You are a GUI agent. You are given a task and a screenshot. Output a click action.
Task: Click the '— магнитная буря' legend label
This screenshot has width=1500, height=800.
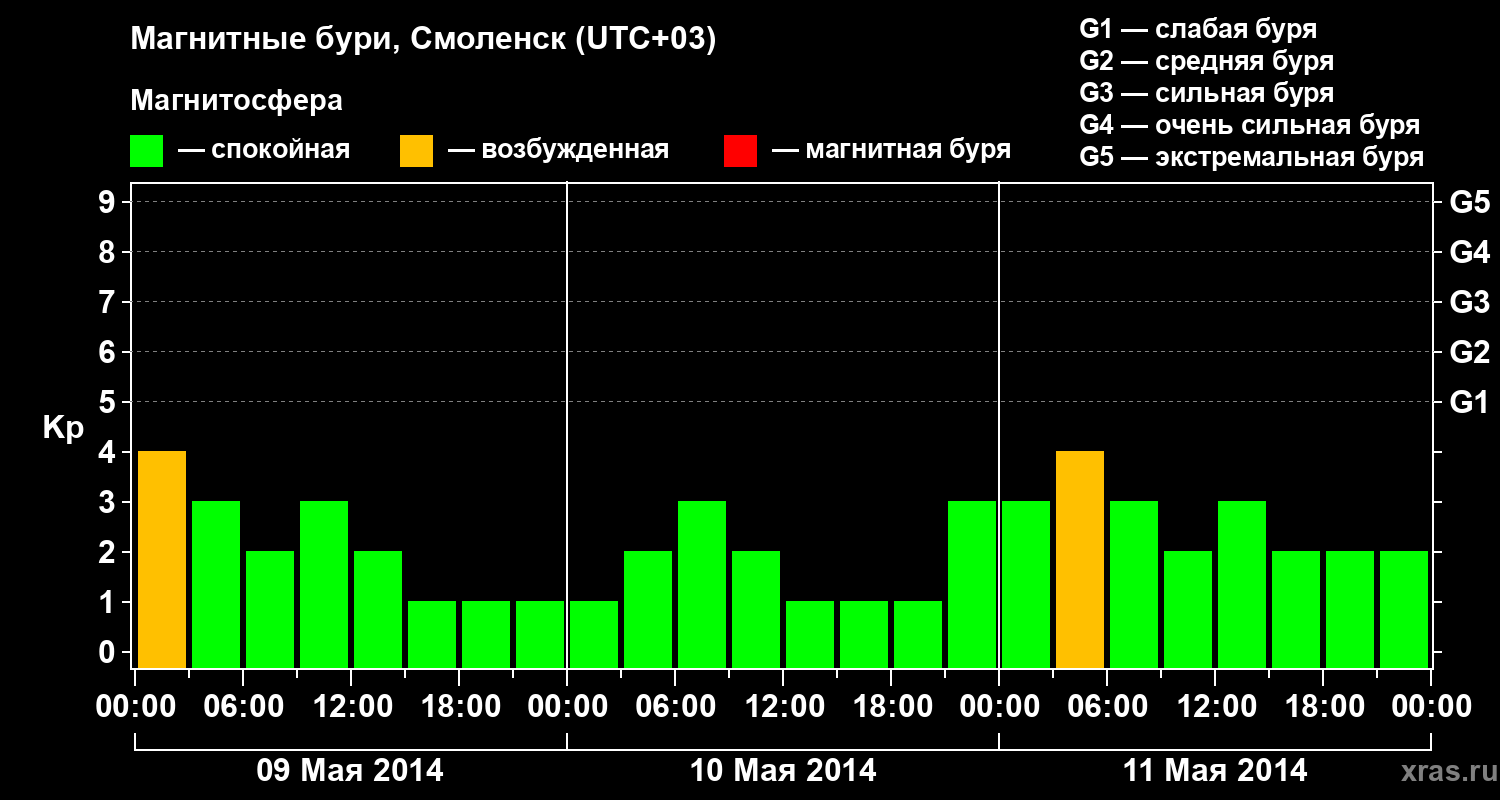892,151
